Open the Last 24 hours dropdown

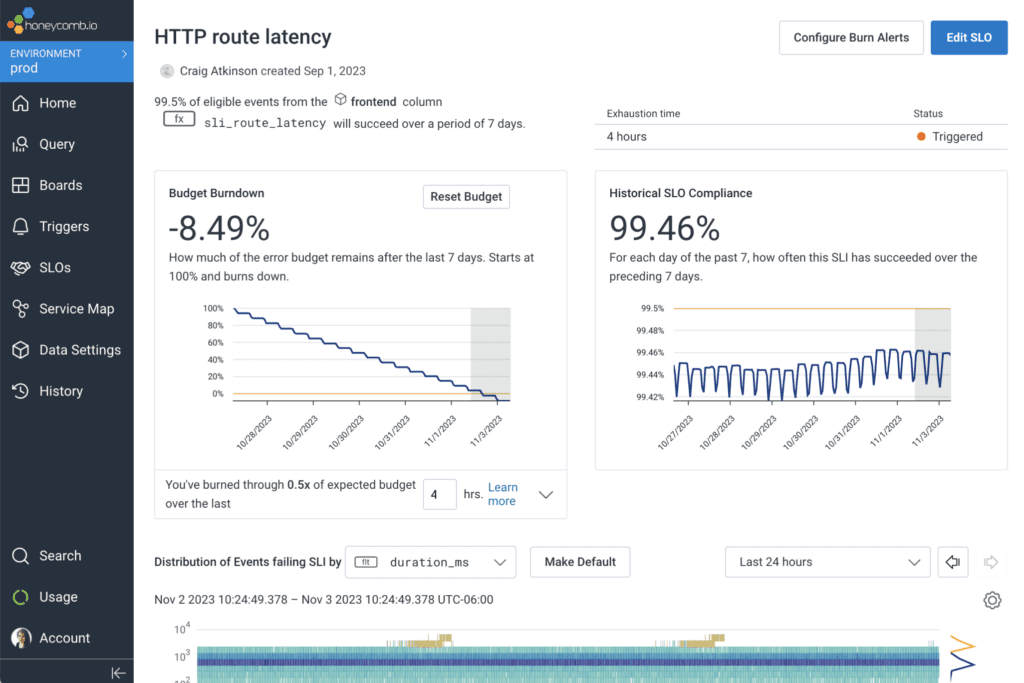(x=827, y=562)
